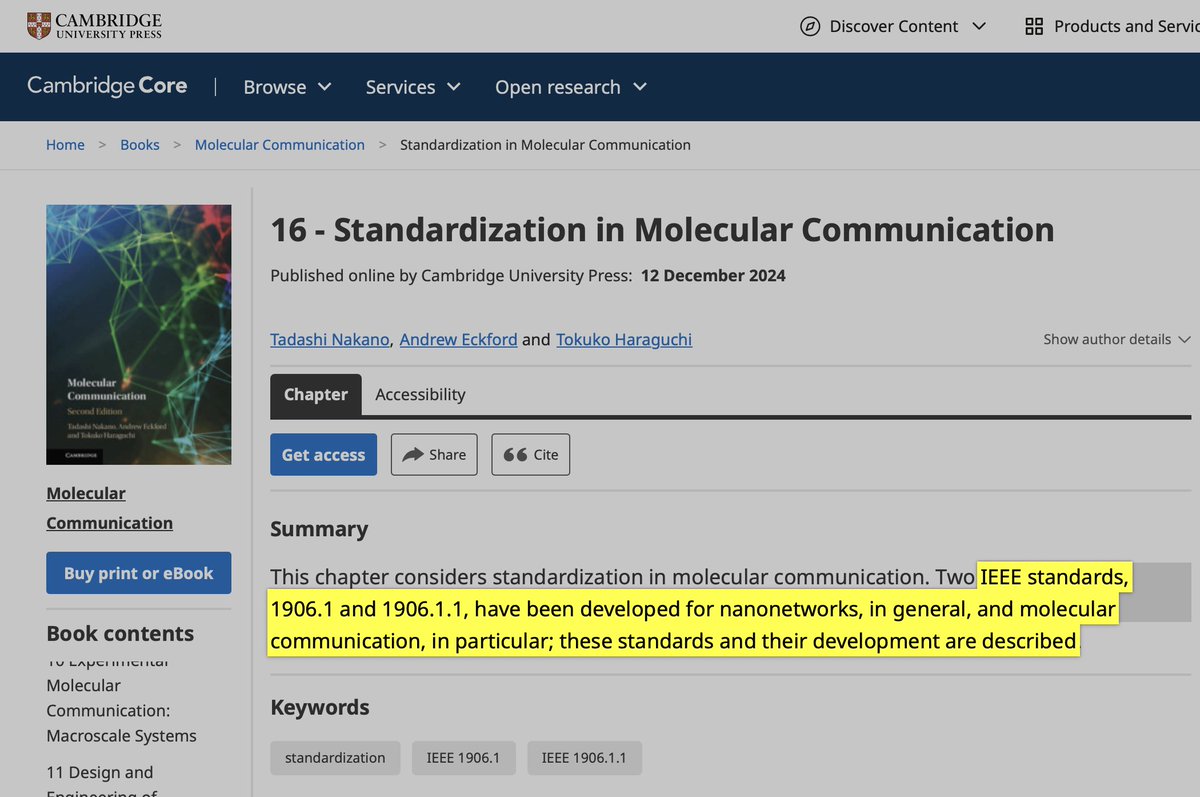Click the Share arrow icon
Image resolution: width=1200 pixels, height=797 pixels.
click(413, 454)
